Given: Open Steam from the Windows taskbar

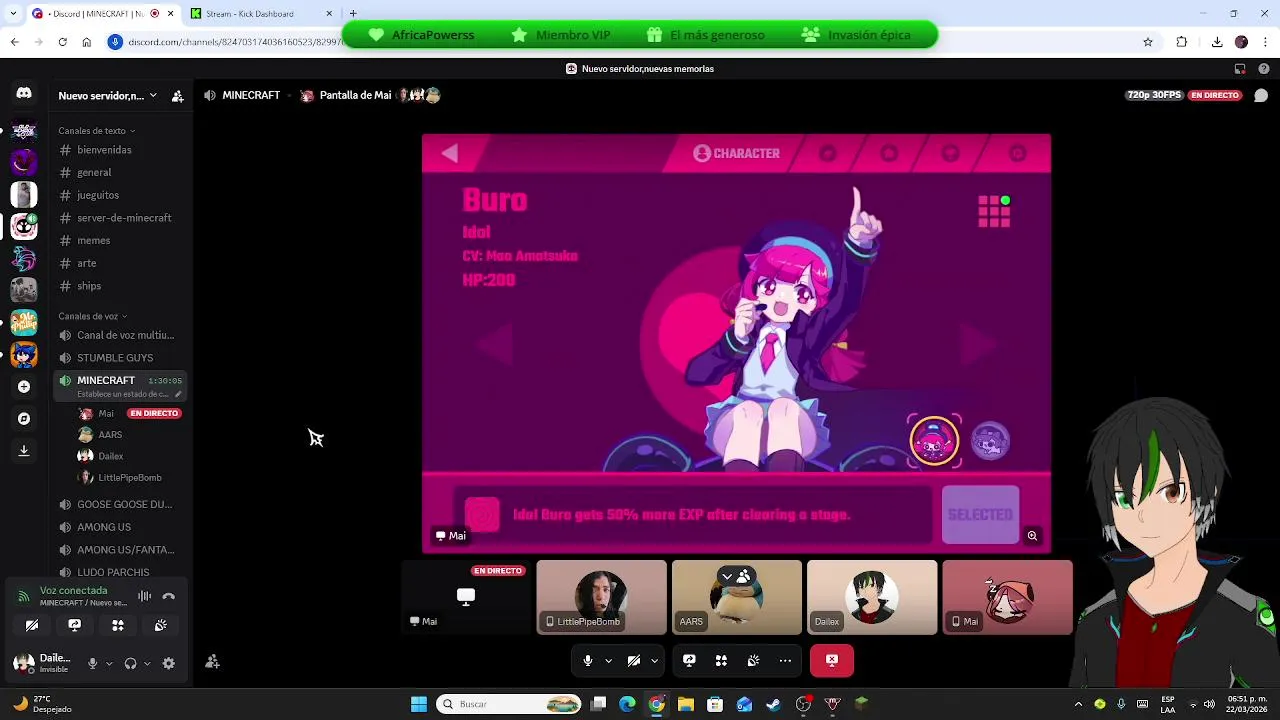Looking at the screenshot, I should click(773, 704).
